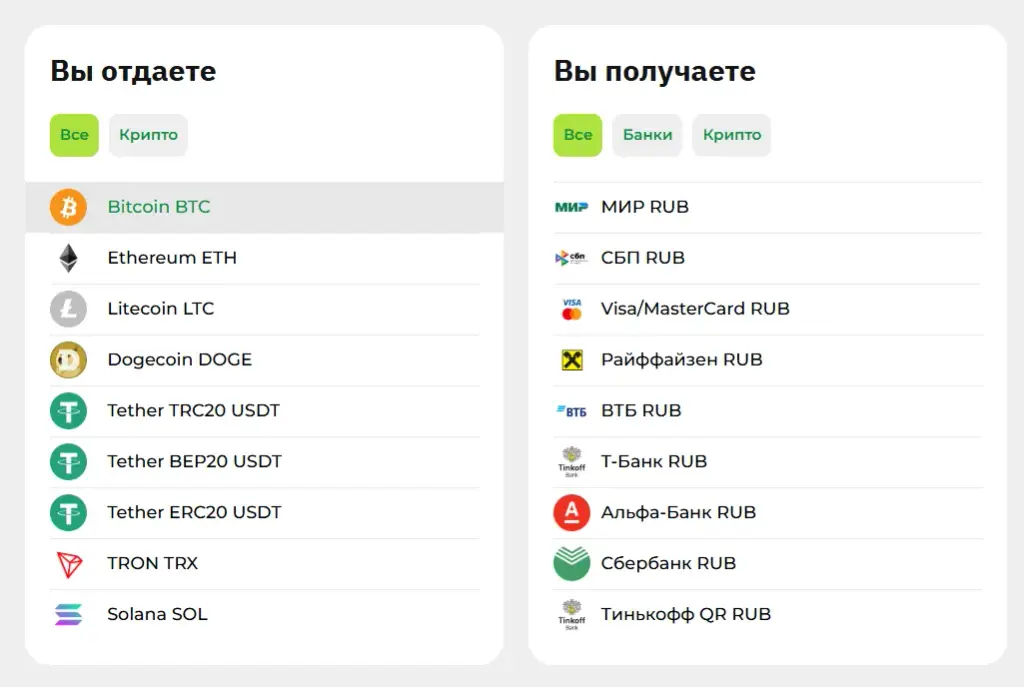This screenshot has height=687, width=1024.
Task: Click the Visa/MasterCard logo icon
Action: (x=571, y=310)
